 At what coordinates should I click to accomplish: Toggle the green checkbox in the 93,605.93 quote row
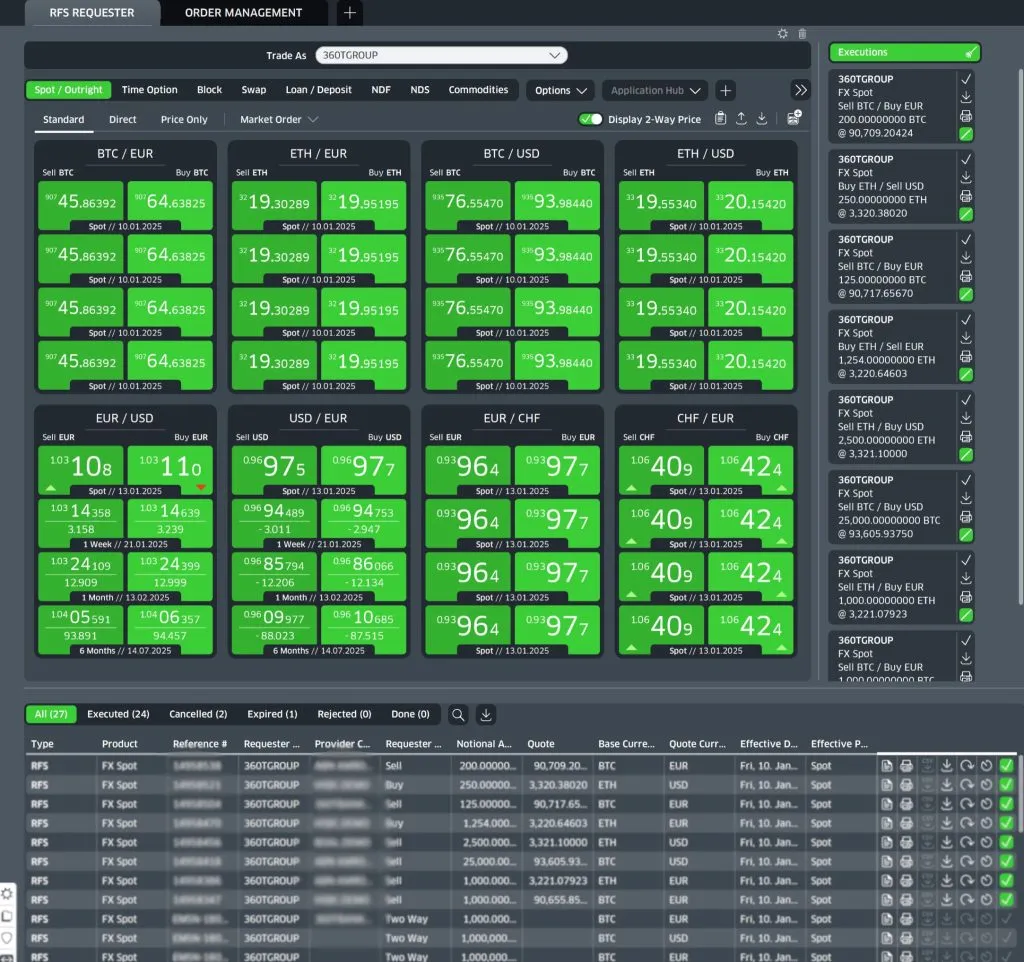[1006, 861]
